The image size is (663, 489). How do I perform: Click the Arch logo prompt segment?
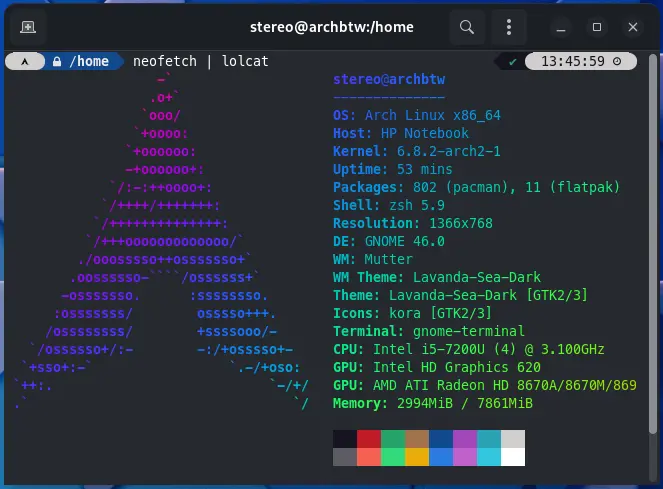click(x=25, y=61)
